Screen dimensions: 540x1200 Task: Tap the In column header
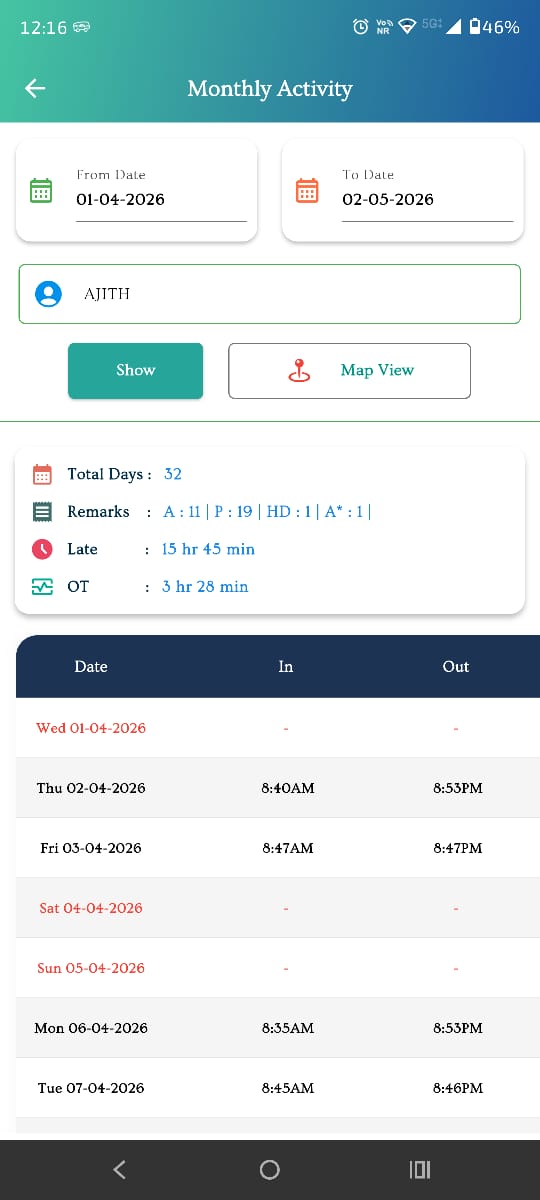(286, 667)
